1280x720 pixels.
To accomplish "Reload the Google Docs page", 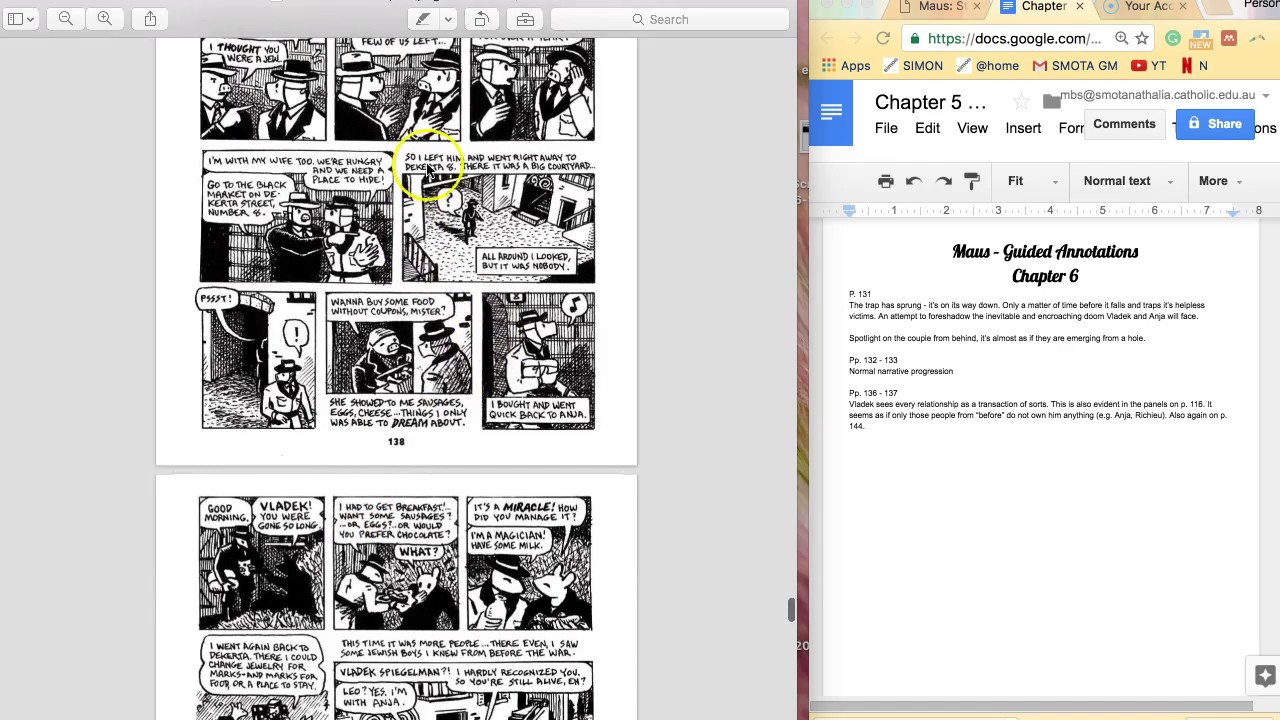I will pos(883,38).
